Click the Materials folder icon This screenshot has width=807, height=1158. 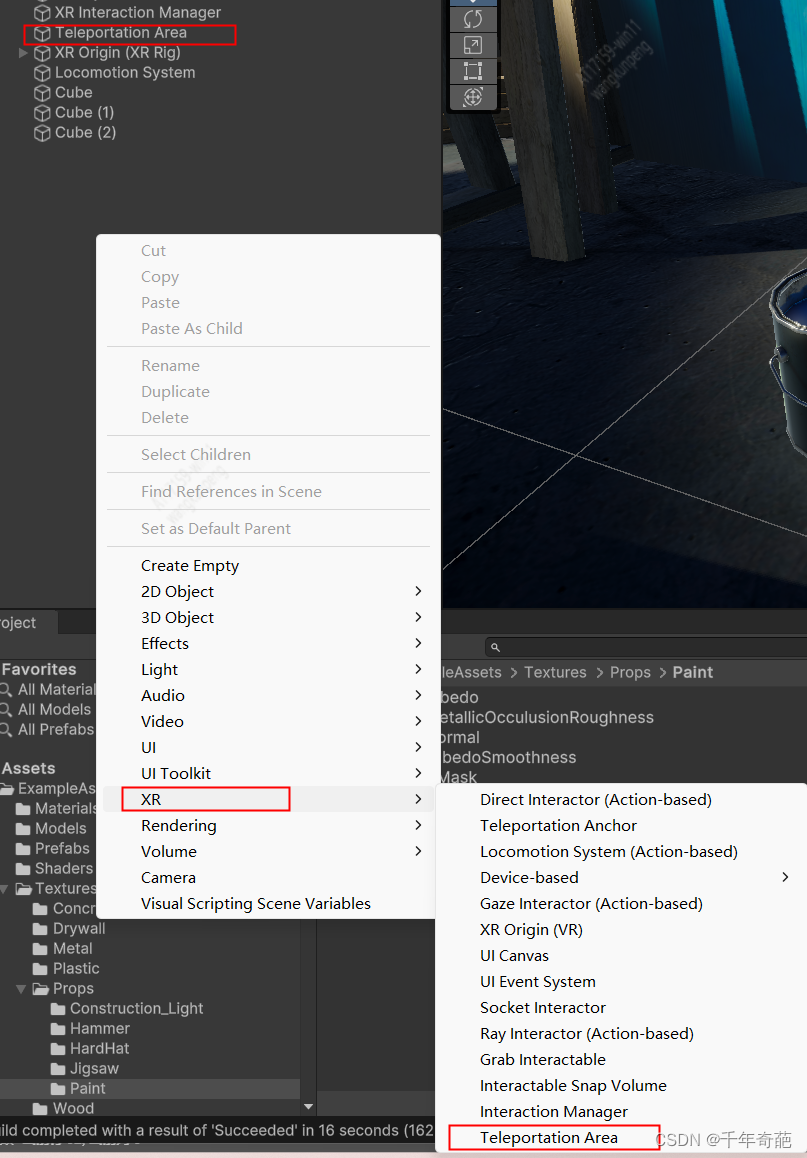(x=24, y=809)
